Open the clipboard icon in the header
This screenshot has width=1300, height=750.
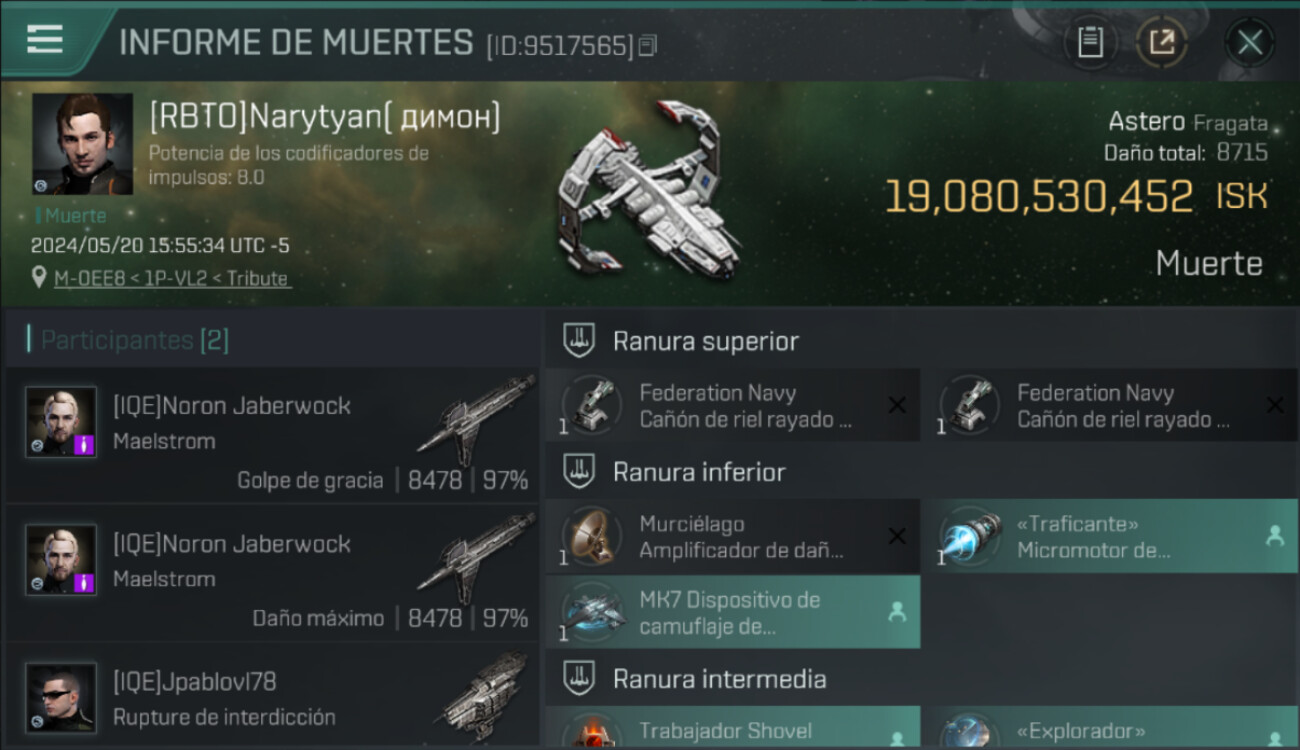click(x=1090, y=42)
